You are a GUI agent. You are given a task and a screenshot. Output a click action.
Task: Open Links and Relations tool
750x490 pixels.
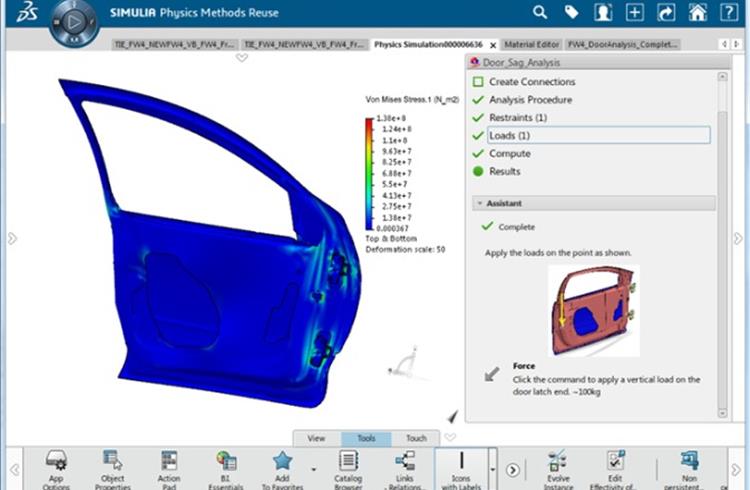[x=405, y=470]
